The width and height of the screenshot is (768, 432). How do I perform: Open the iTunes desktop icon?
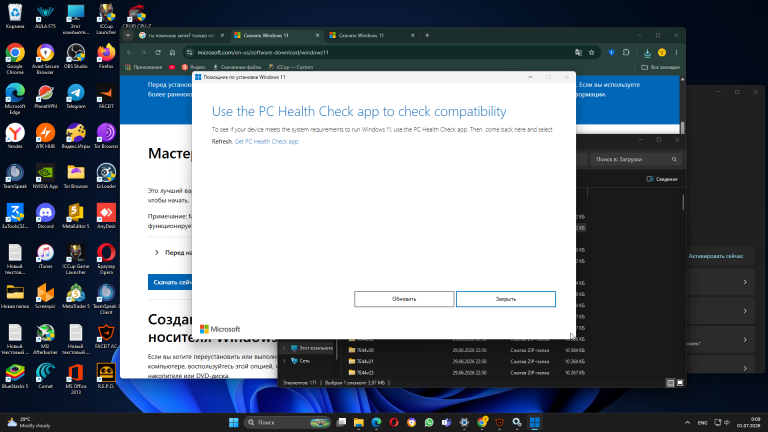(x=45, y=256)
